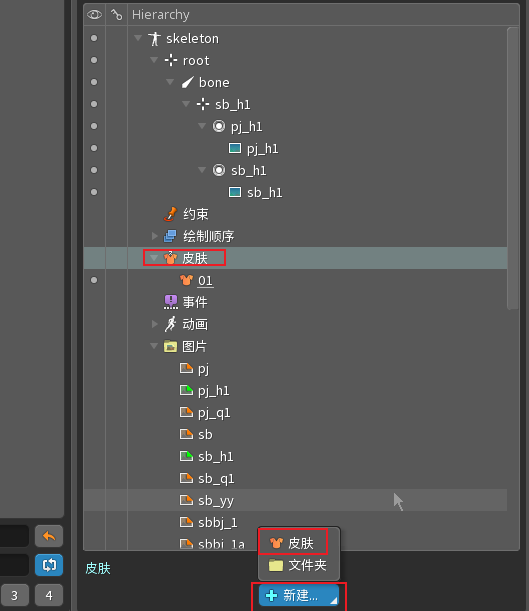Toggle visibility dot for skin 01
Viewport: 529px width, 611px height.
[94, 280]
